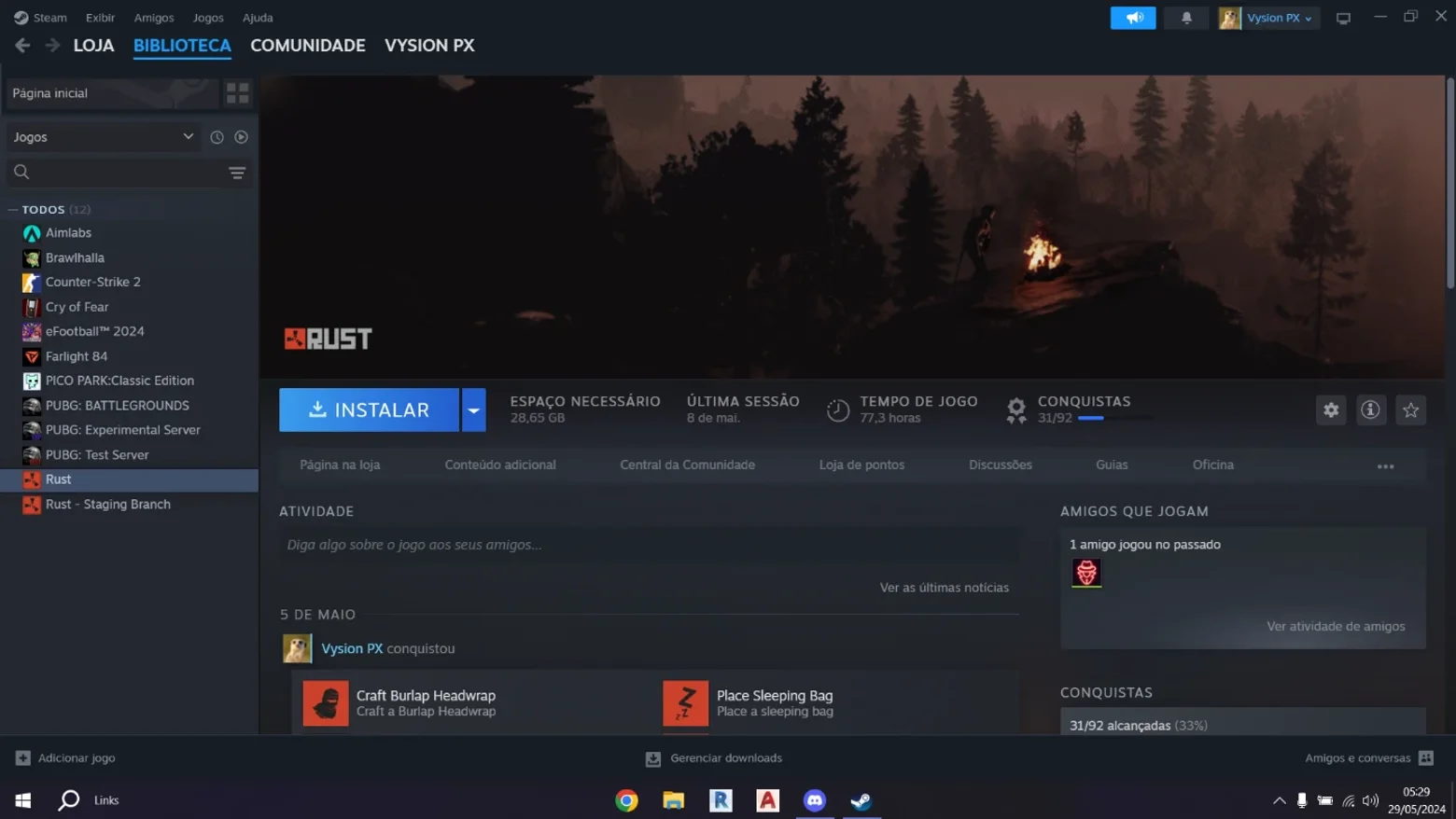Open Guias link

point(1112,465)
